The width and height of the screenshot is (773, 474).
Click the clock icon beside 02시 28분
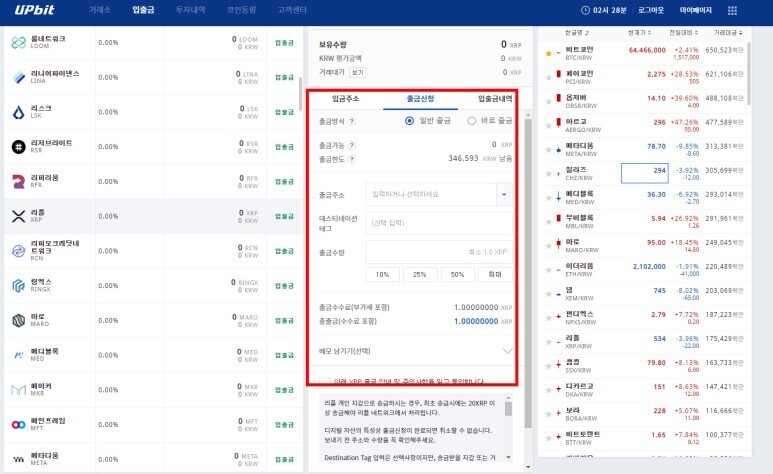[x=585, y=10]
